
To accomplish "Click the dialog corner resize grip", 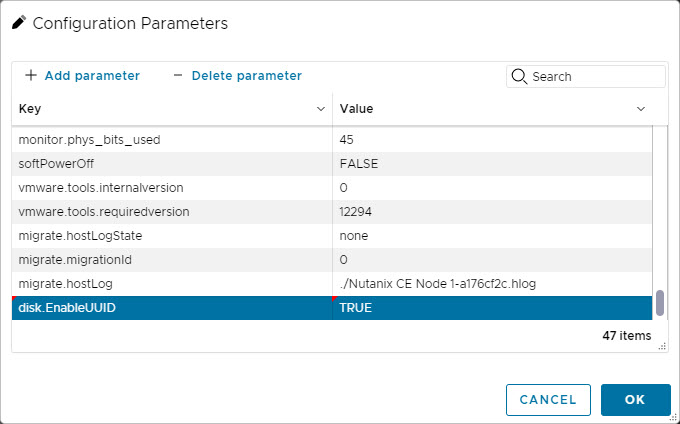I will (x=675, y=419).
